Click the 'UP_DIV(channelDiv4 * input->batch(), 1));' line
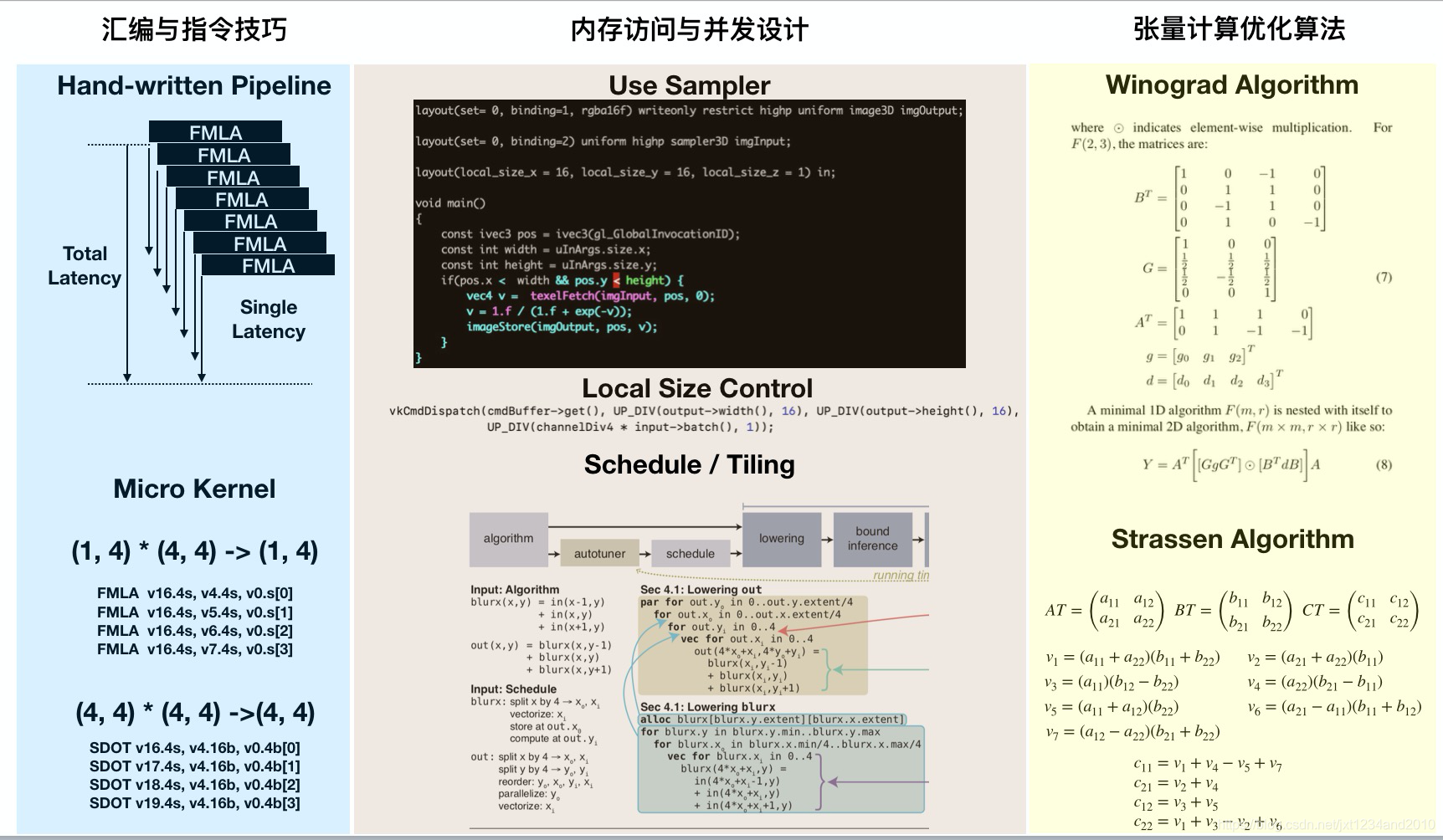Screen dimensions: 1443x840 (x=630, y=427)
